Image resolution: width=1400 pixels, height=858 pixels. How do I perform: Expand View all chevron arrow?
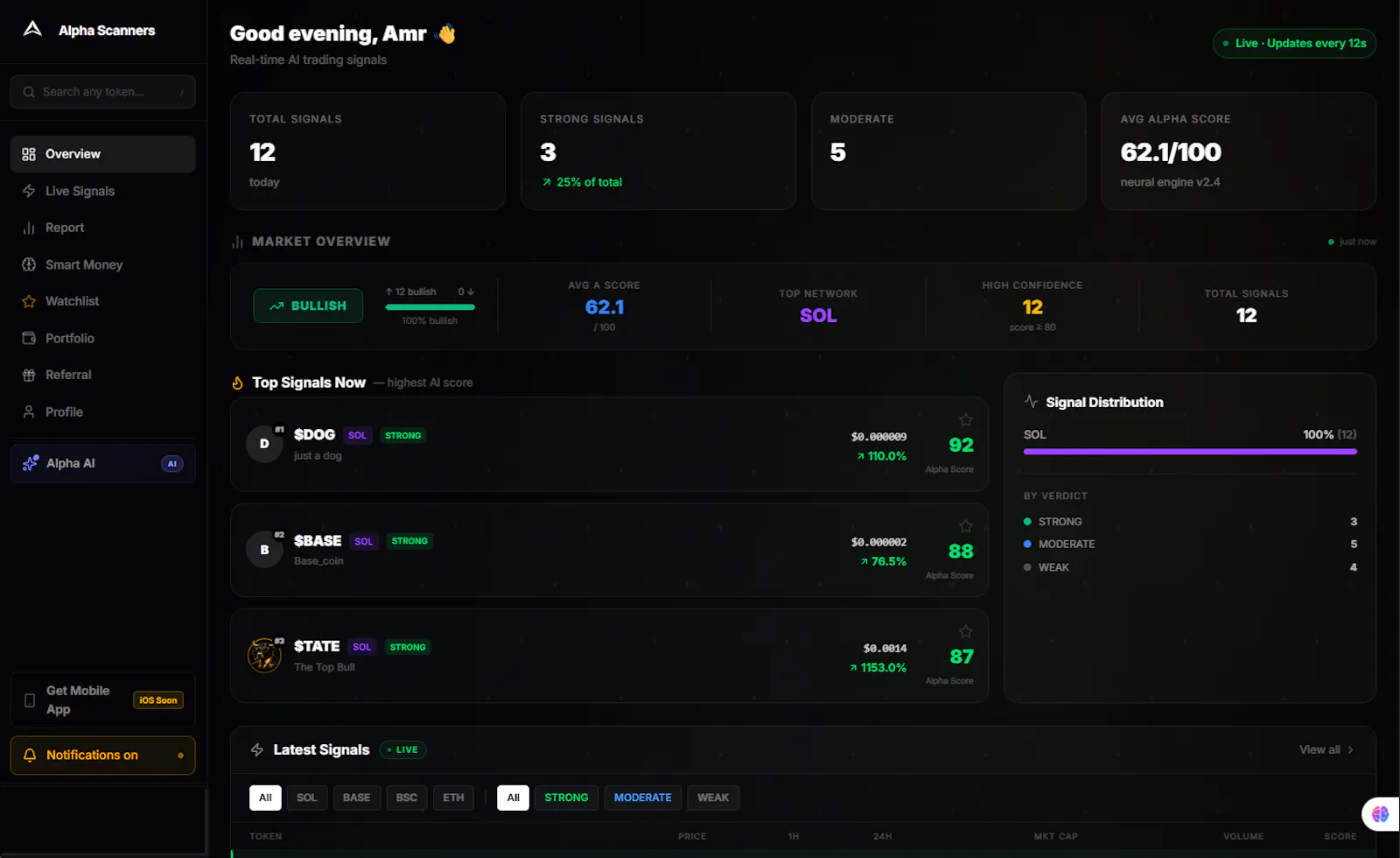click(1350, 749)
